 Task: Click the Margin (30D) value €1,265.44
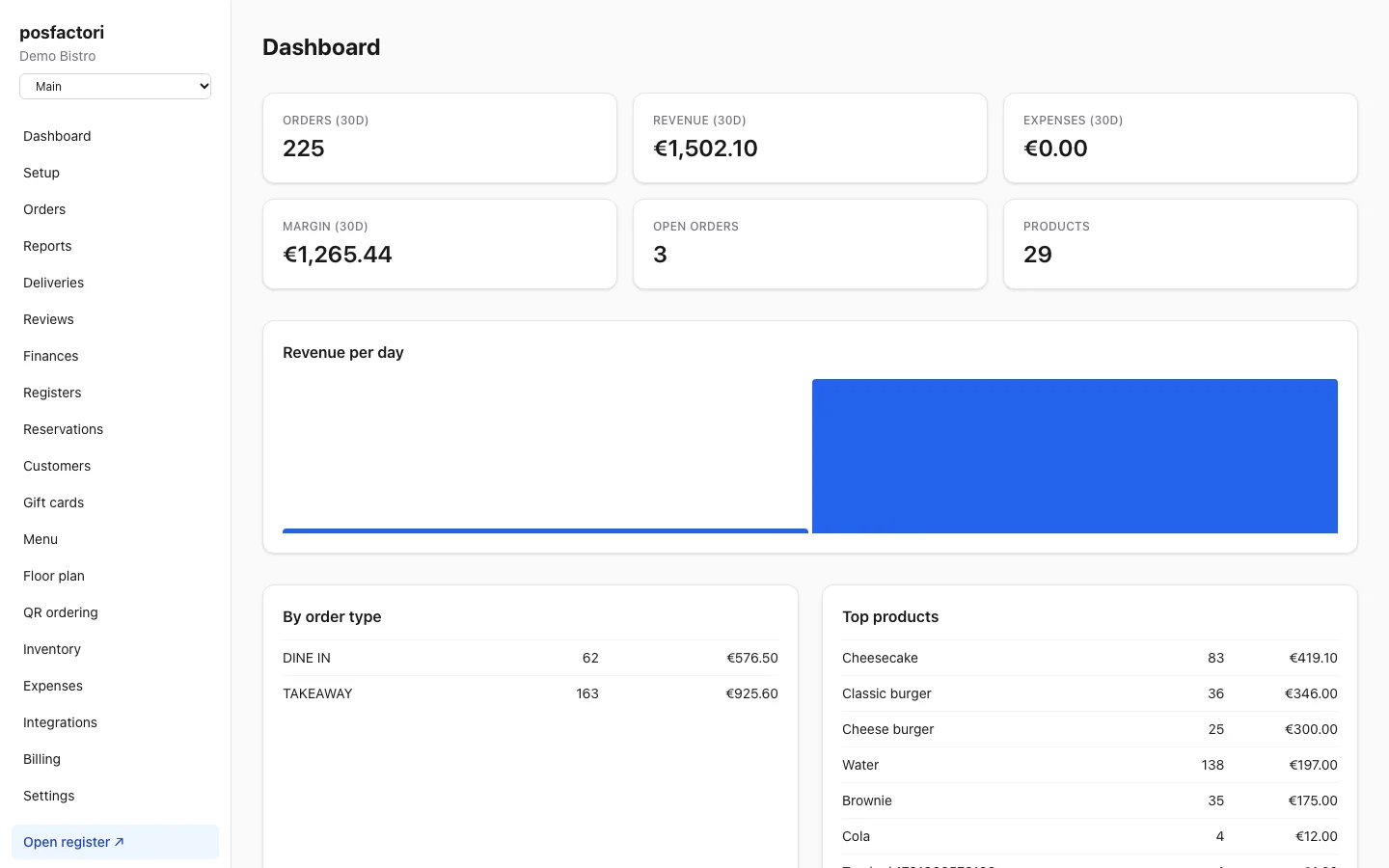point(338,255)
